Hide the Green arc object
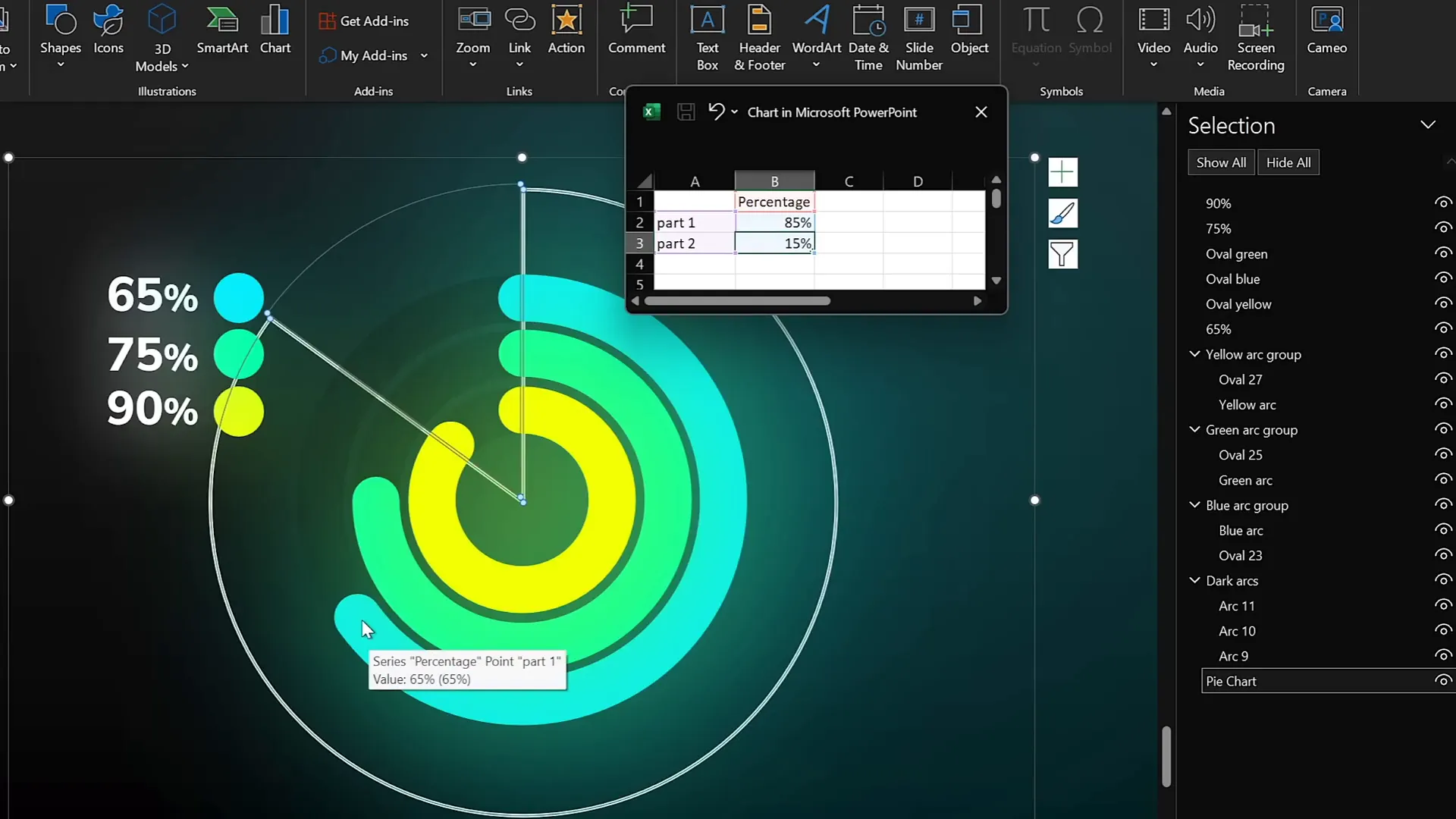The image size is (1456, 819). coord(1443,479)
